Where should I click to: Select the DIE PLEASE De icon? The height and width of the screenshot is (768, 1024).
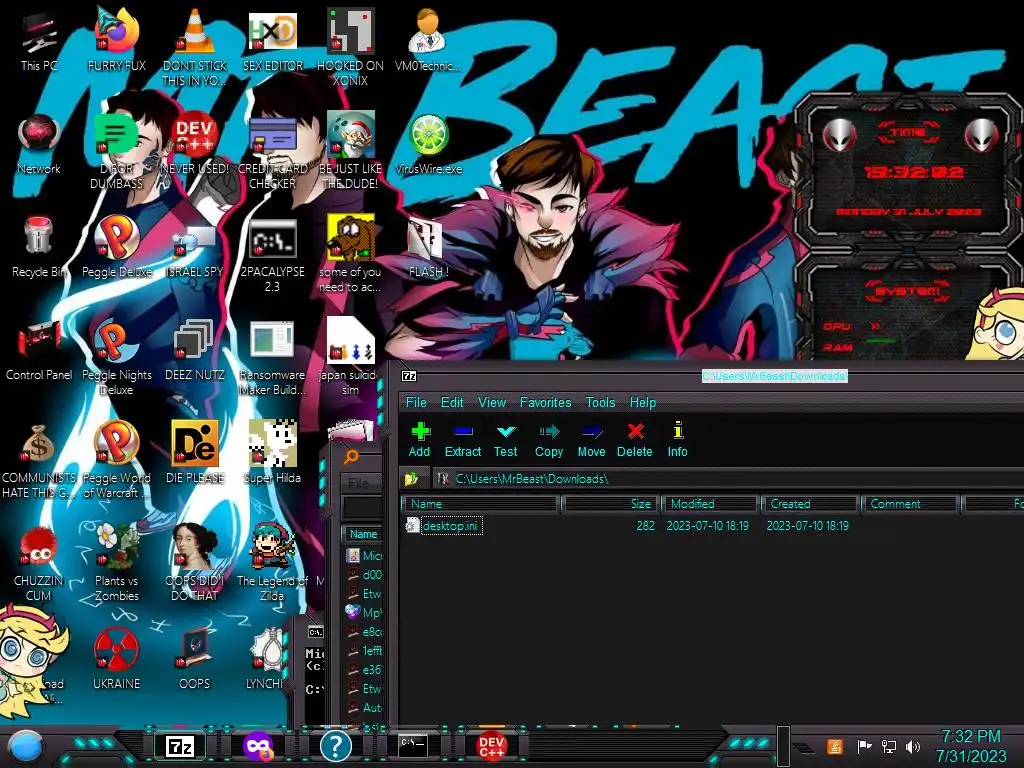[195, 453]
